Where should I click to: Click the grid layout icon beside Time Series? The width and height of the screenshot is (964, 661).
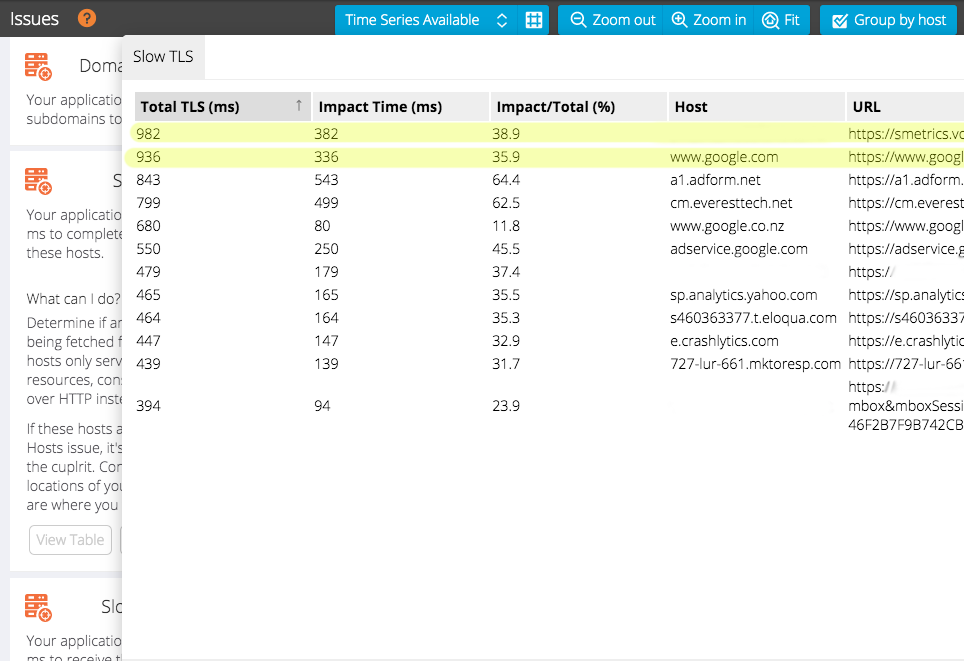[x=534, y=20]
